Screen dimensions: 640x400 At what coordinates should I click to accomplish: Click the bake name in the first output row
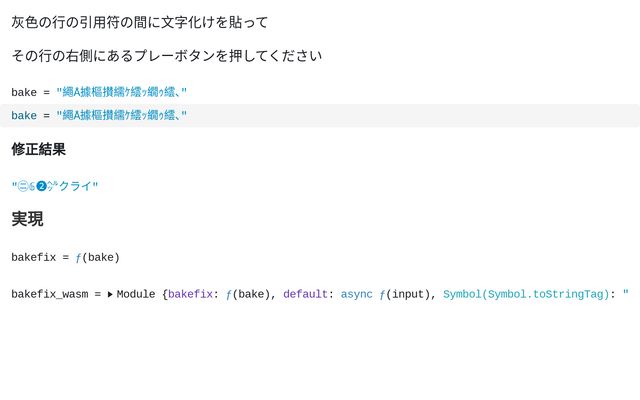[24, 93]
